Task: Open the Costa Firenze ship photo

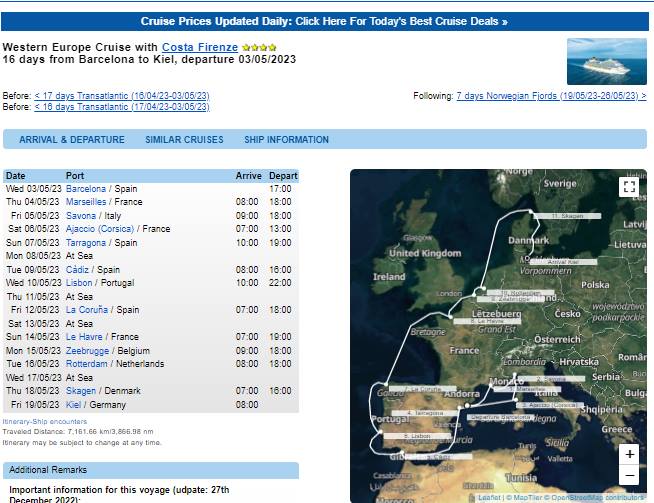Action: click(606, 61)
